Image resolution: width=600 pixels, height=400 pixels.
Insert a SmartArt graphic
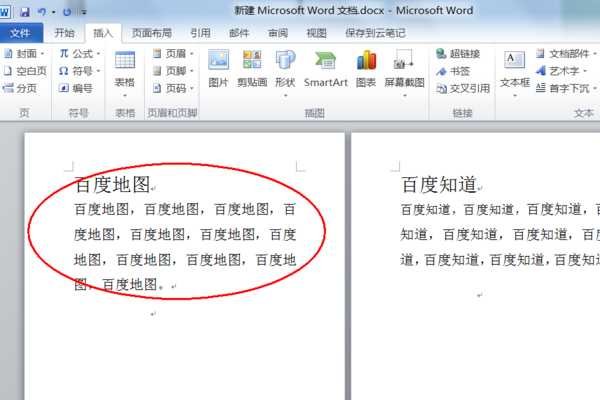(326, 68)
